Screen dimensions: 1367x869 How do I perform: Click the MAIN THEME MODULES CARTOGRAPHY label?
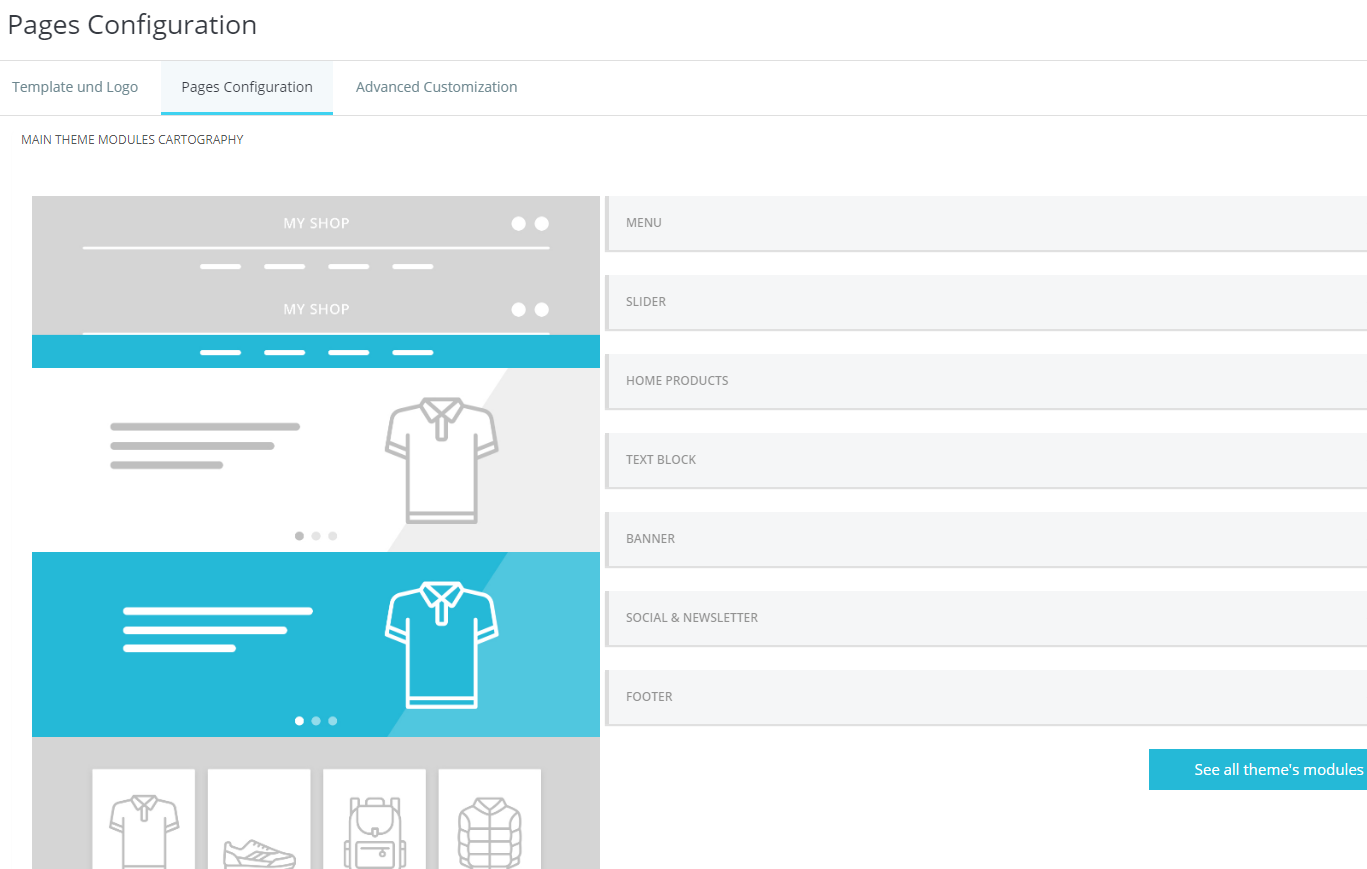coord(132,140)
